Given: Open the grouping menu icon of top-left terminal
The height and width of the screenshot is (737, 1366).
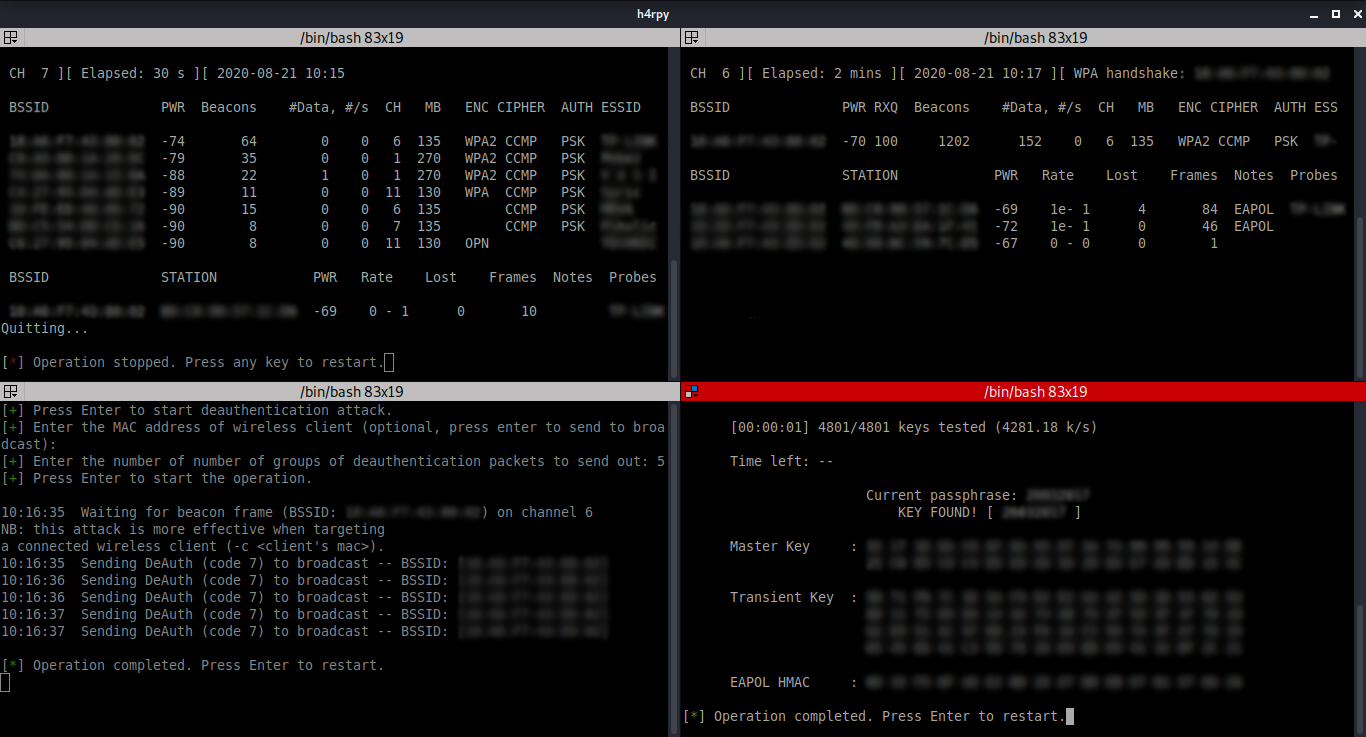Looking at the screenshot, I should click(11, 38).
